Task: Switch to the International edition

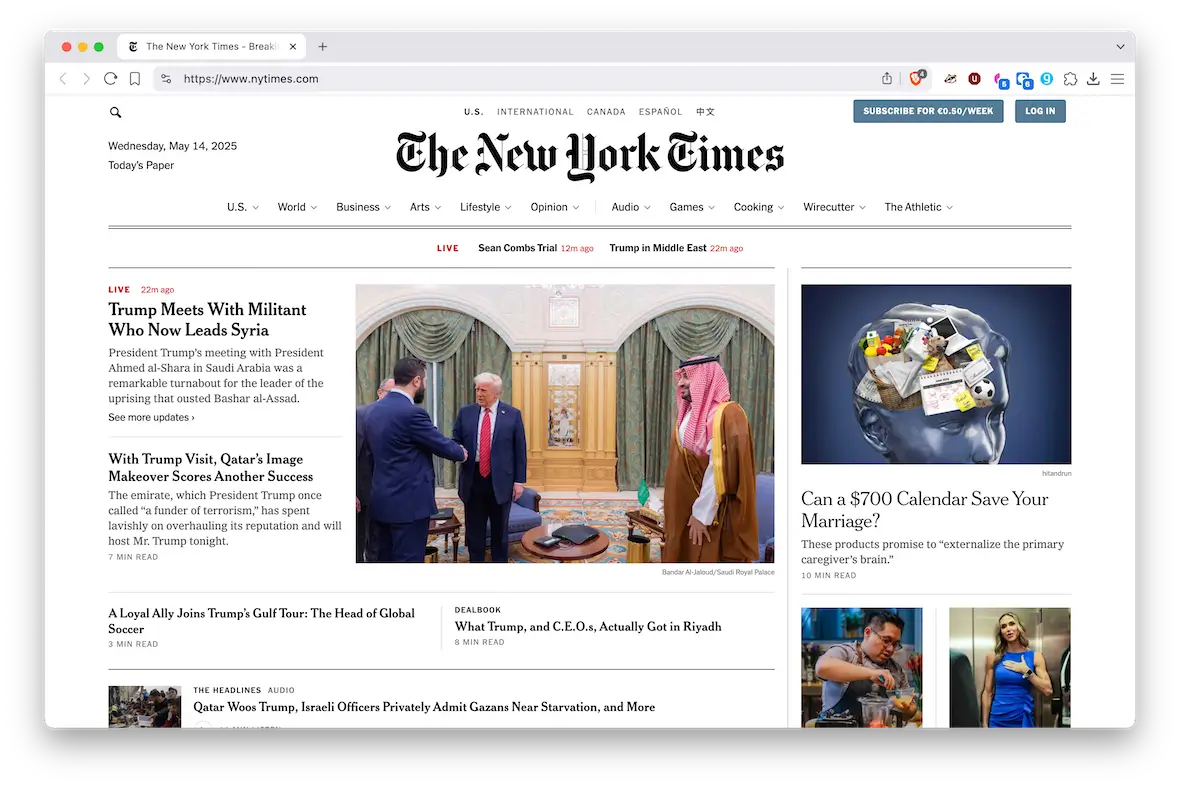Action: pyautogui.click(x=535, y=111)
